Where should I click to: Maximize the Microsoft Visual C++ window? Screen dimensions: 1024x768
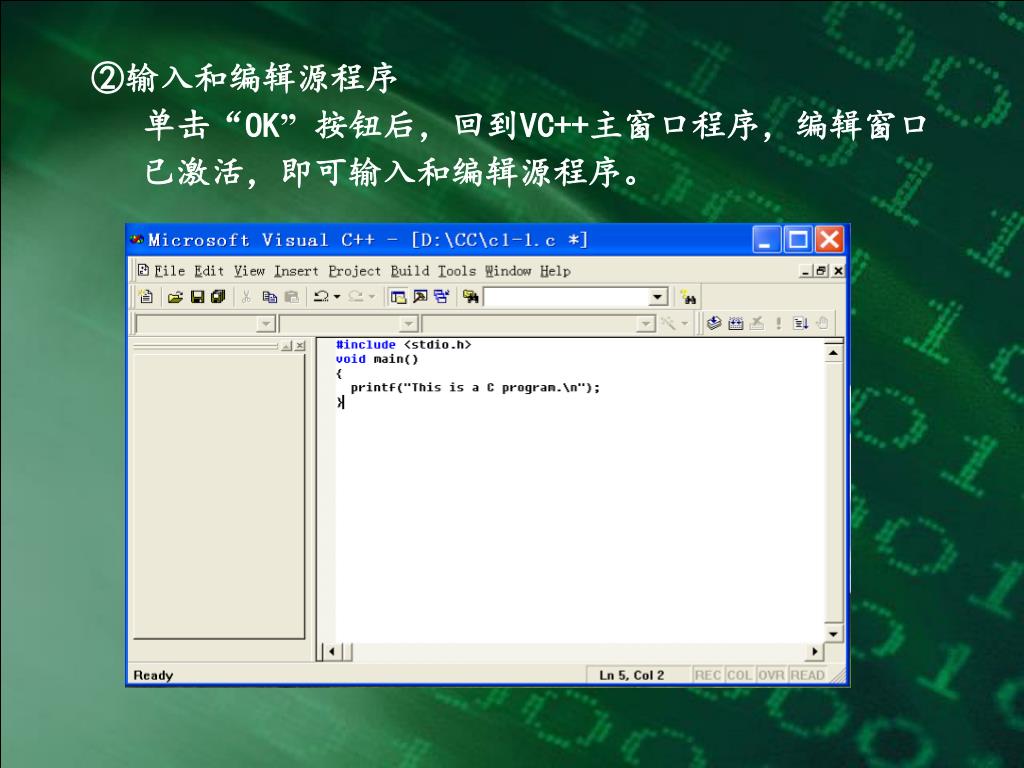coord(798,240)
